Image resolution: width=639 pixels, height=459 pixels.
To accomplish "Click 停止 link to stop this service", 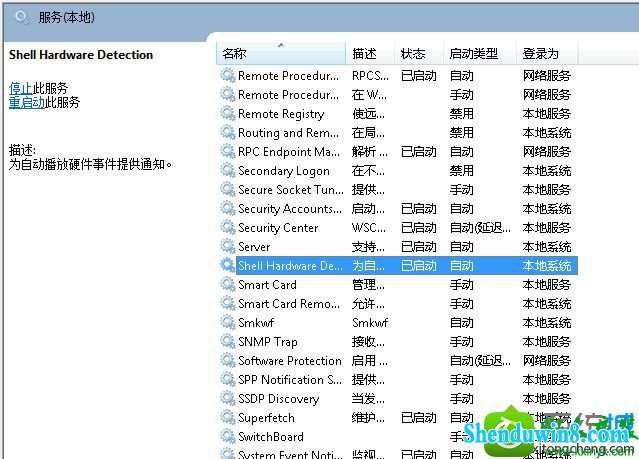I will (x=21, y=88).
